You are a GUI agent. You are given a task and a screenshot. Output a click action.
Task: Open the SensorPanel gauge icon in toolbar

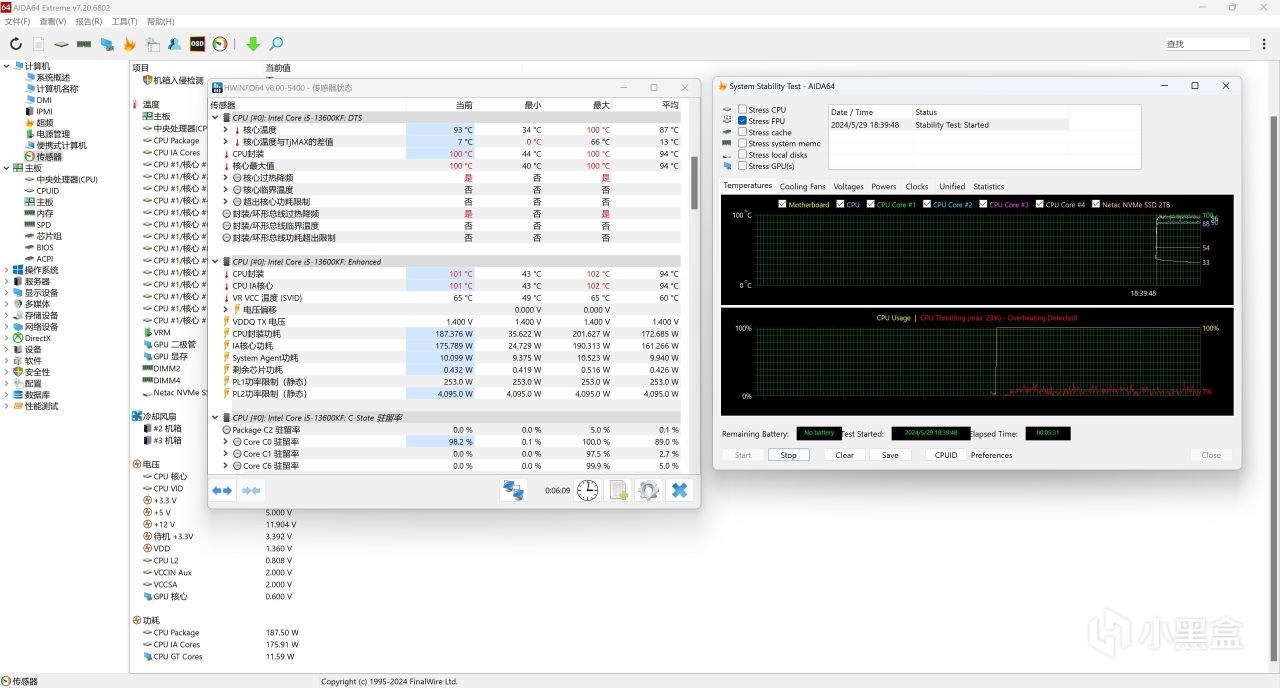(220, 44)
